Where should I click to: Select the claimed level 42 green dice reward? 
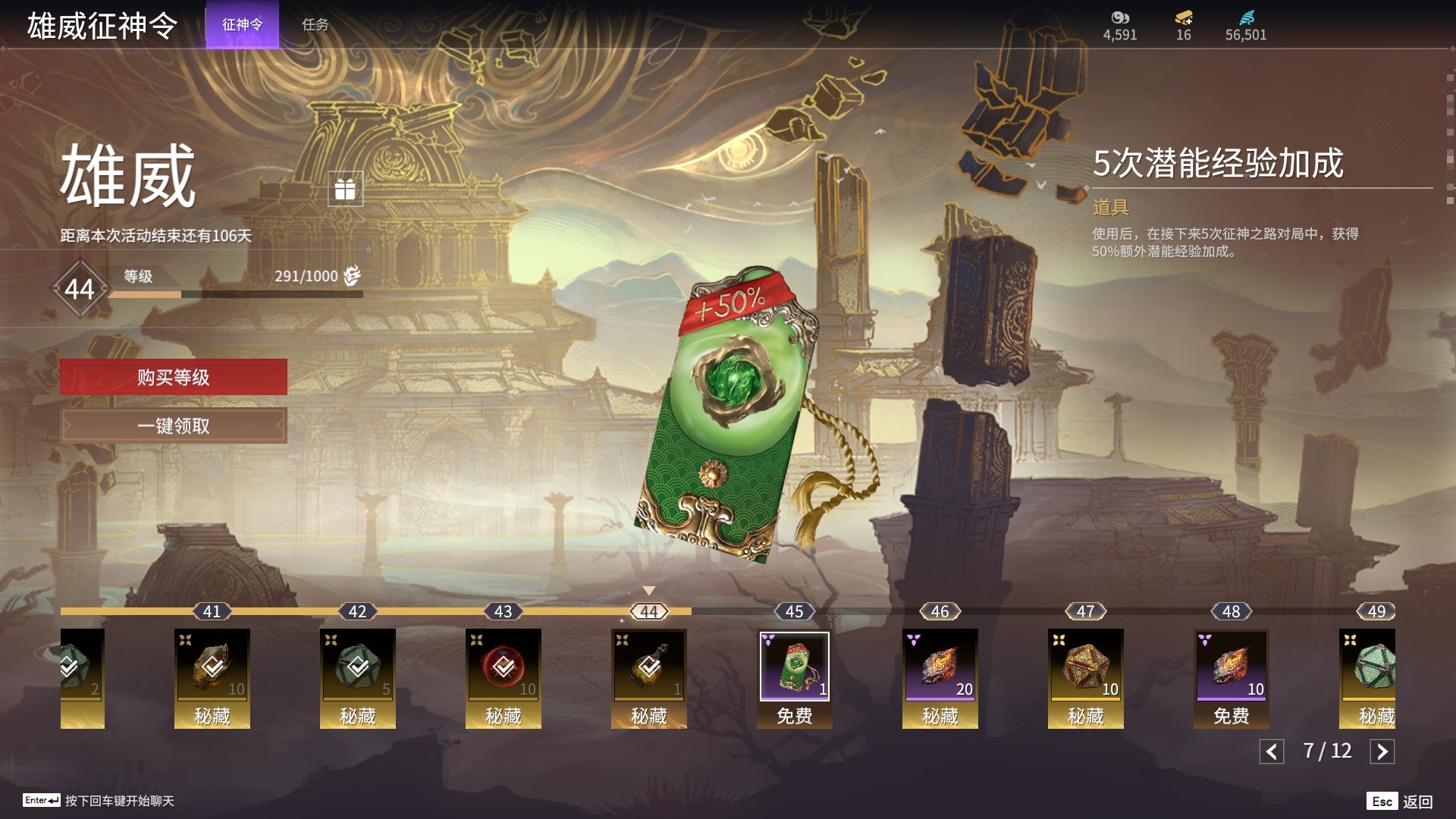click(357, 679)
